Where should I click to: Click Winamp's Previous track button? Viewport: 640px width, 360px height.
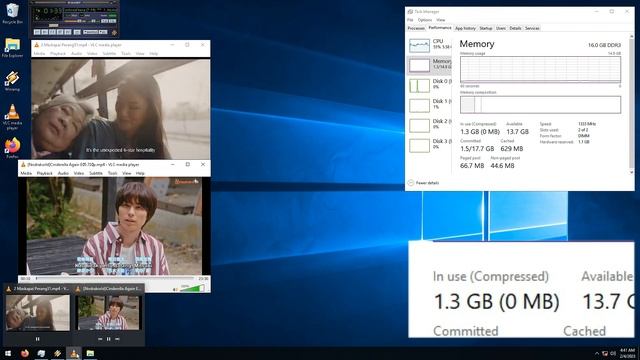37,32
